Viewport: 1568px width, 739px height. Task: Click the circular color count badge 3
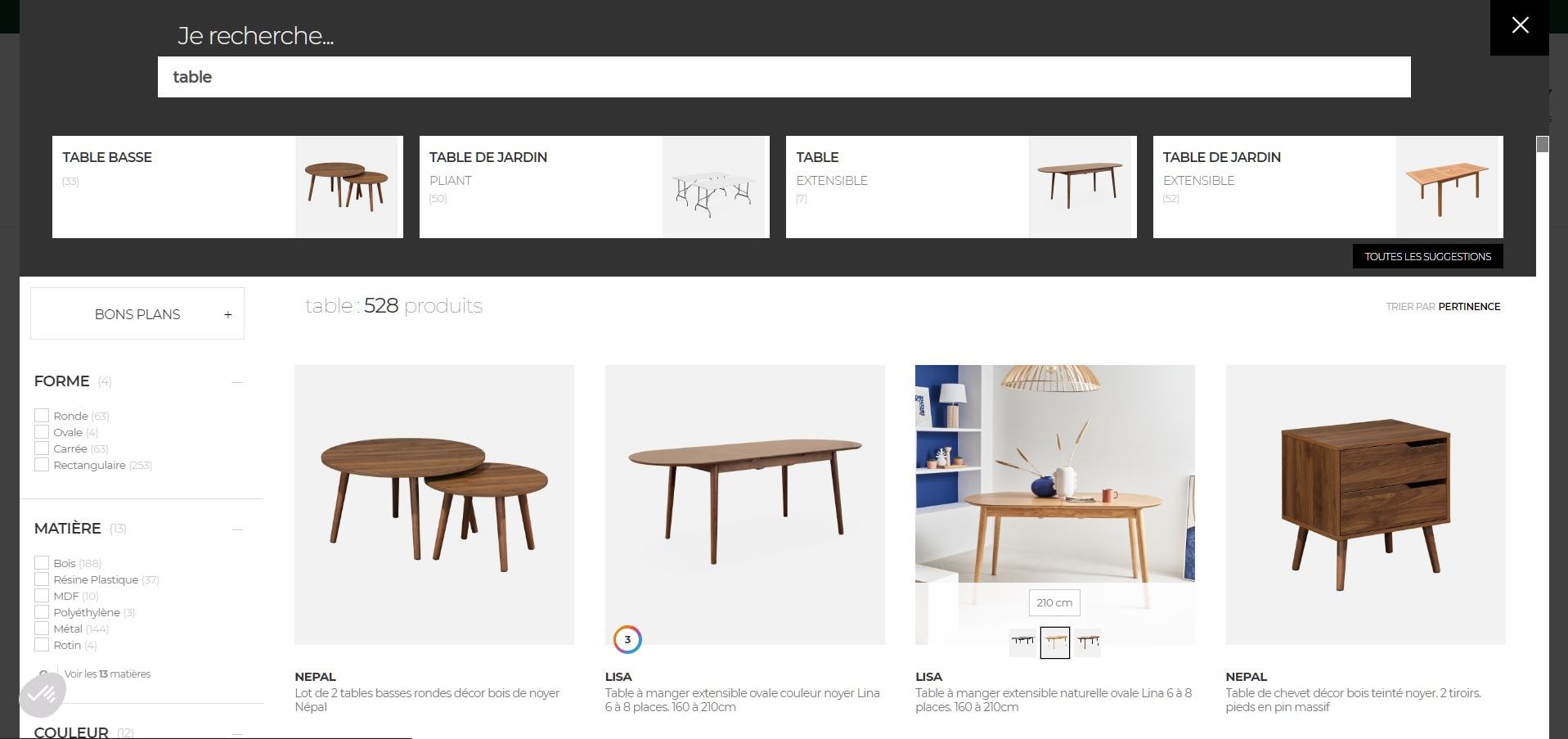click(x=627, y=640)
